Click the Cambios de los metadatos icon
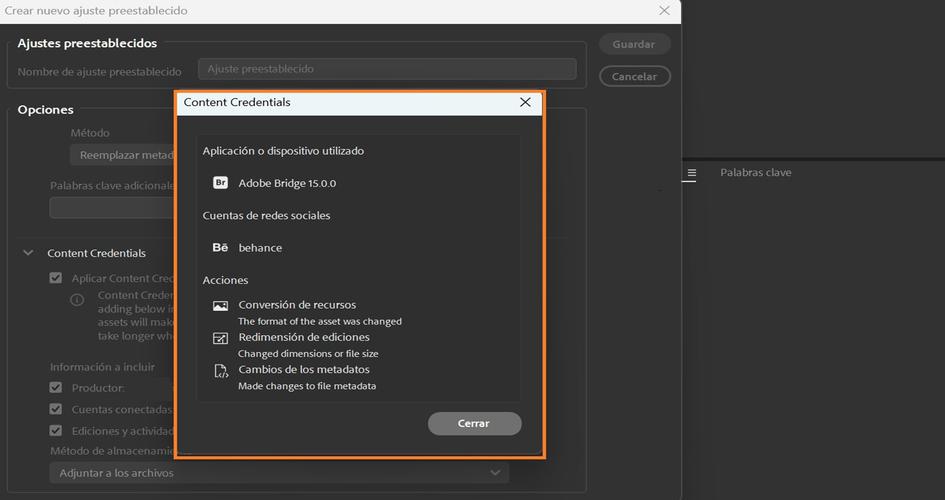 coord(220,371)
